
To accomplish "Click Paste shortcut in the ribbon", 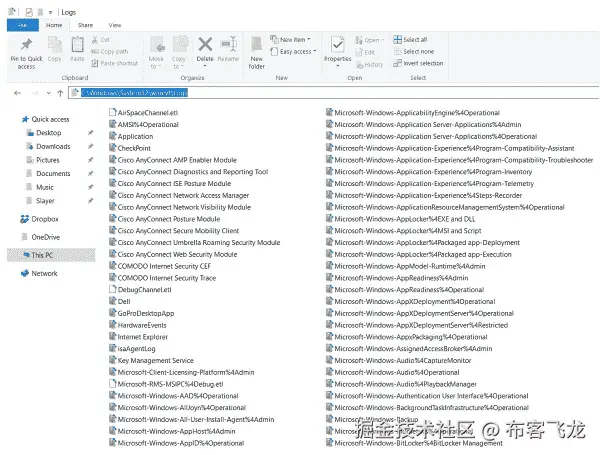I will point(115,63).
